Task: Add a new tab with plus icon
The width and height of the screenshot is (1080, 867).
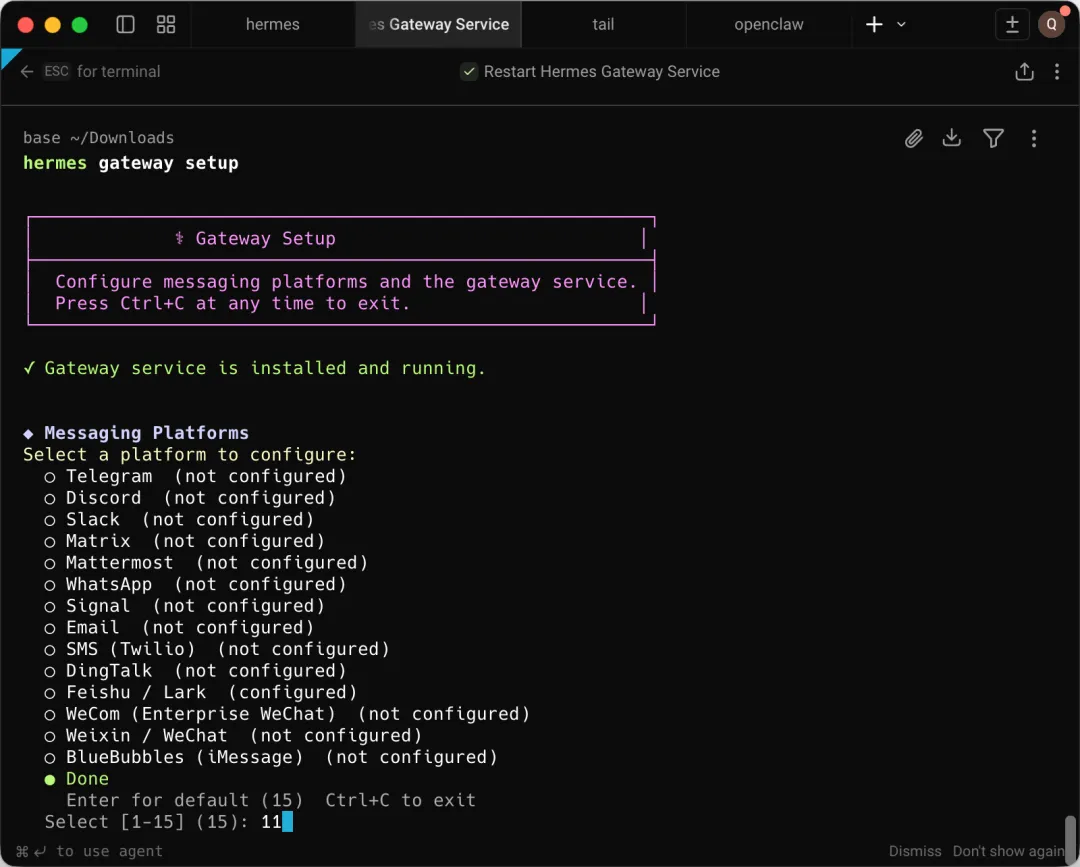Action: (x=874, y=25)
